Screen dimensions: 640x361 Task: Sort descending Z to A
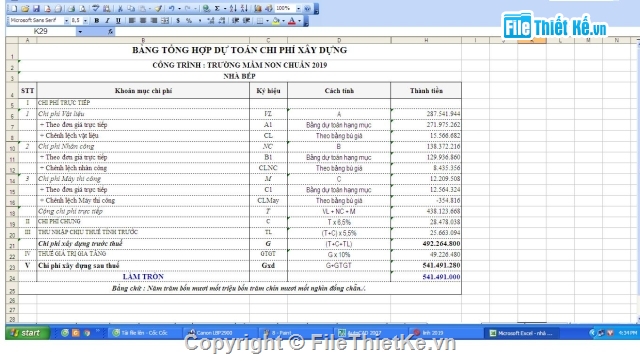pos(244,9)
